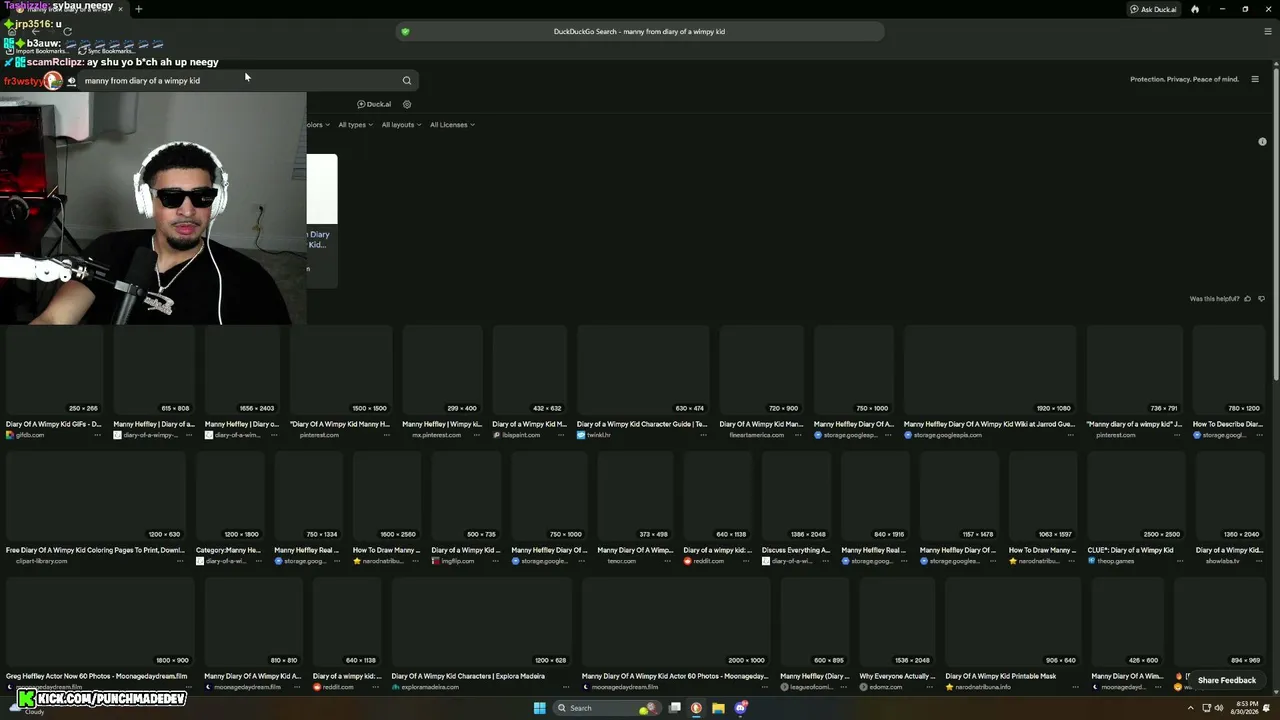
Task: Click the info icon below the header
Action: coord(1262,142)
